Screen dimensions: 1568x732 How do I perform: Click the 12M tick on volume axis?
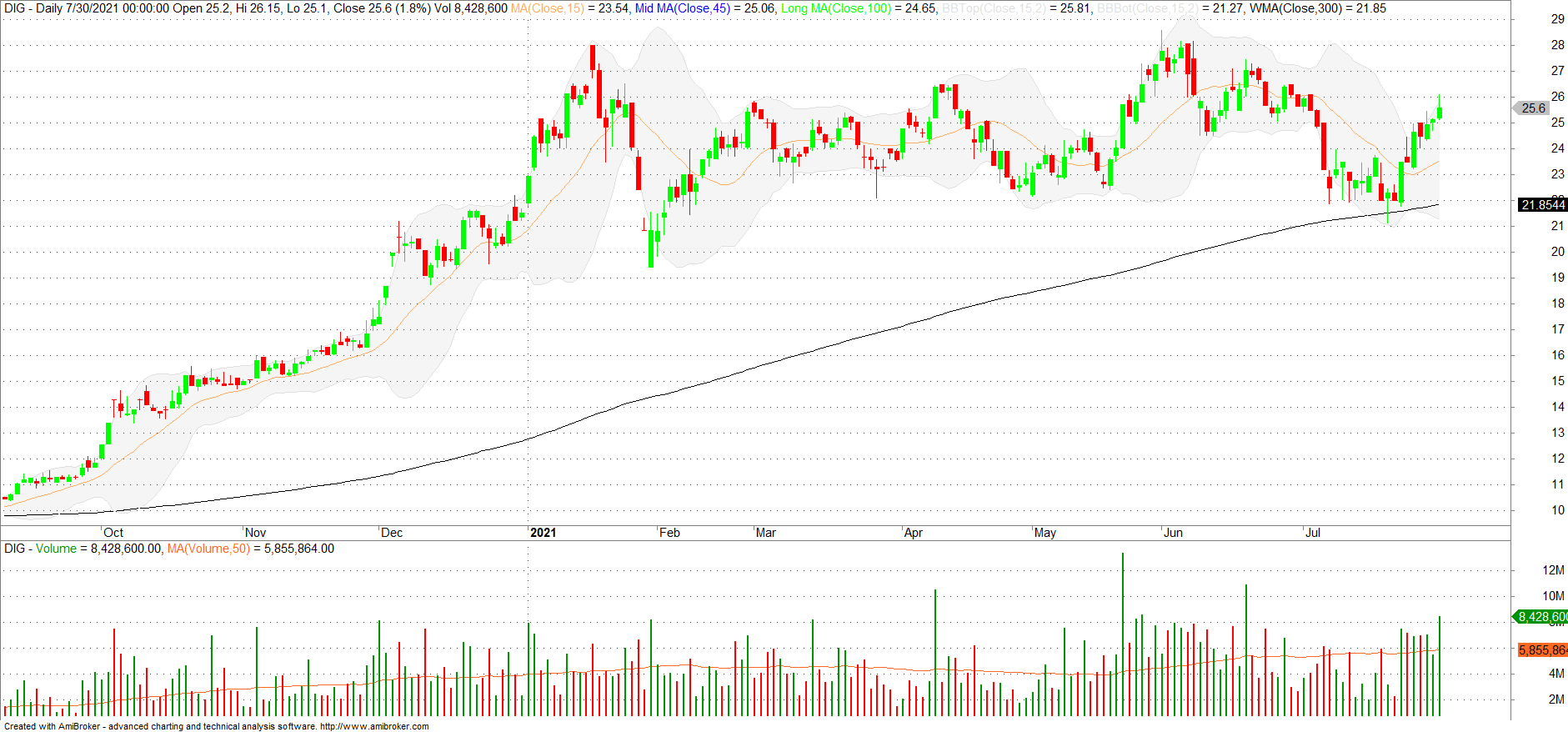tap(1553, 570)
